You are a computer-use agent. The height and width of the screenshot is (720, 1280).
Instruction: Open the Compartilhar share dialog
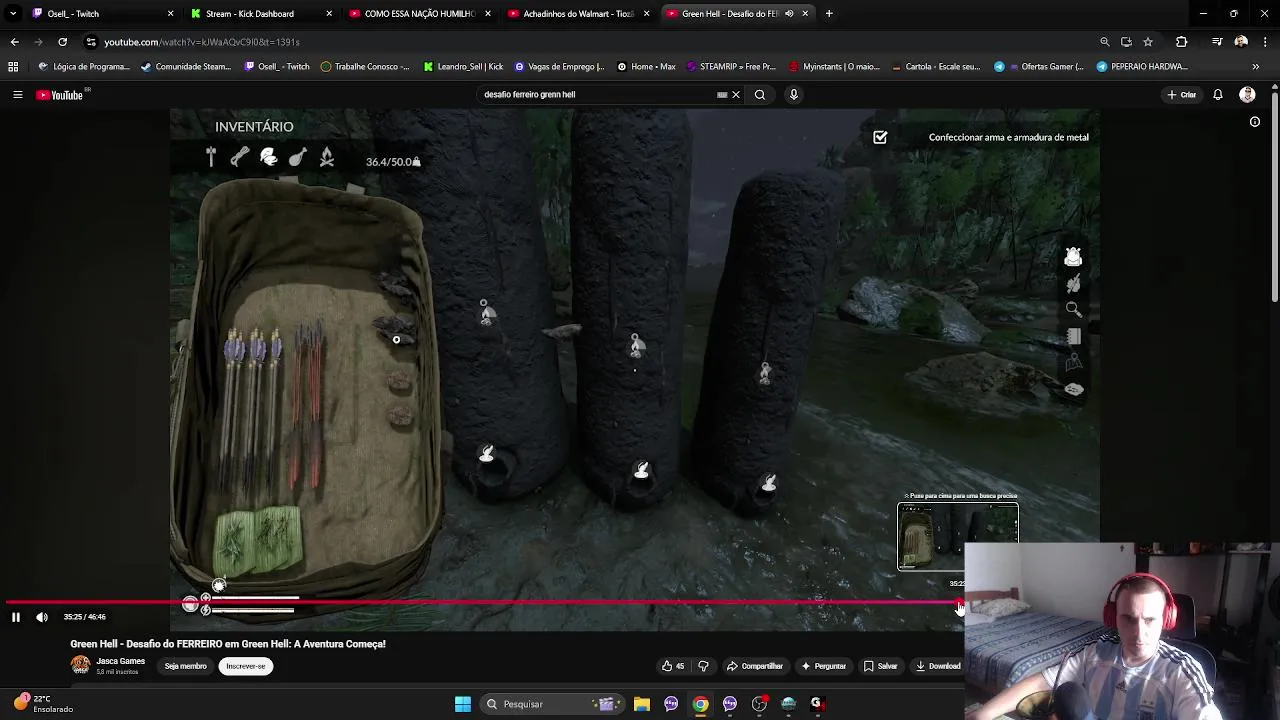click(755, 666)
